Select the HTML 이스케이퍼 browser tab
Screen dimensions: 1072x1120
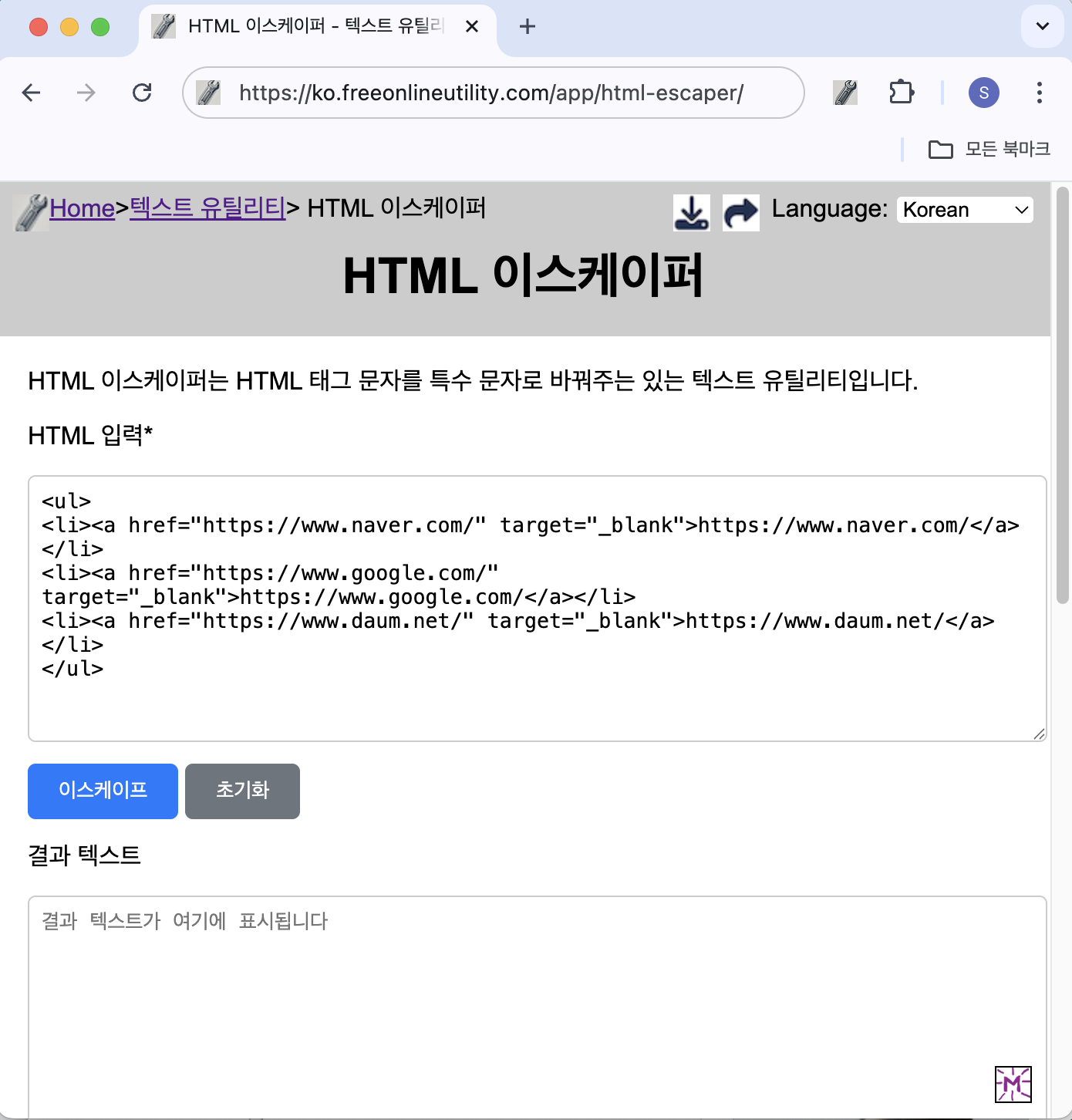pos(318,28)
